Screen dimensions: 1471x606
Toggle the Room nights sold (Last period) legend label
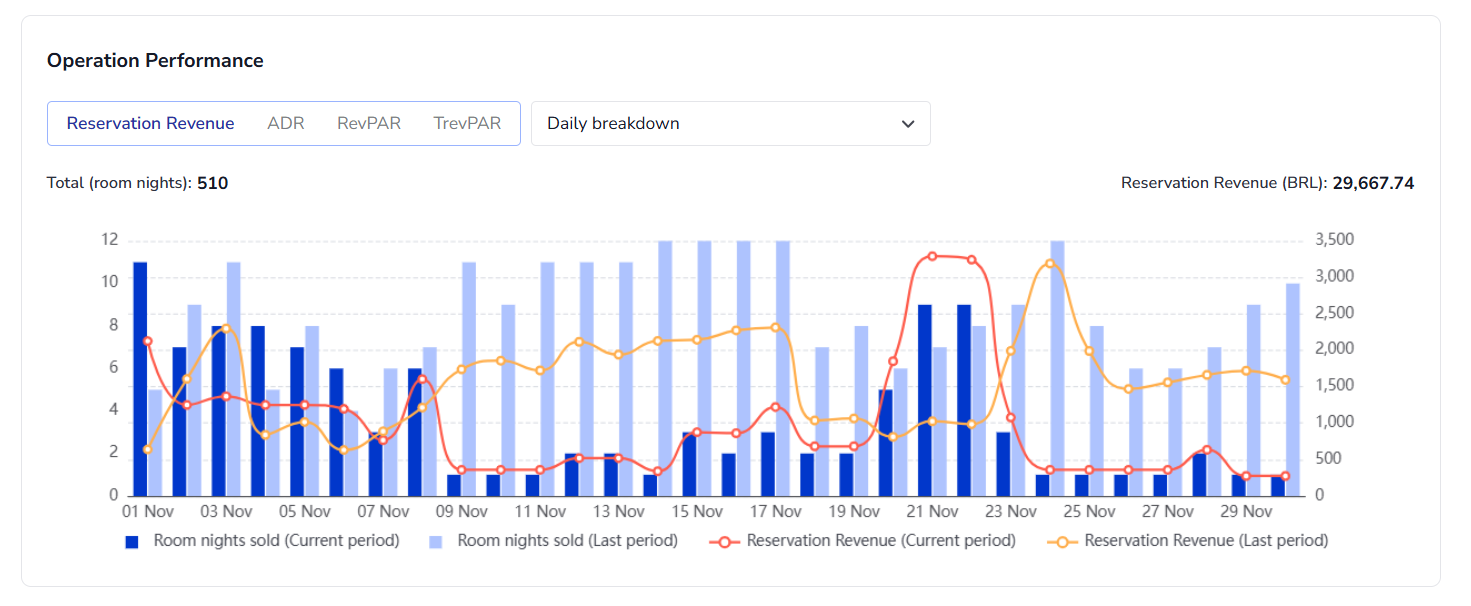(567, 541)
